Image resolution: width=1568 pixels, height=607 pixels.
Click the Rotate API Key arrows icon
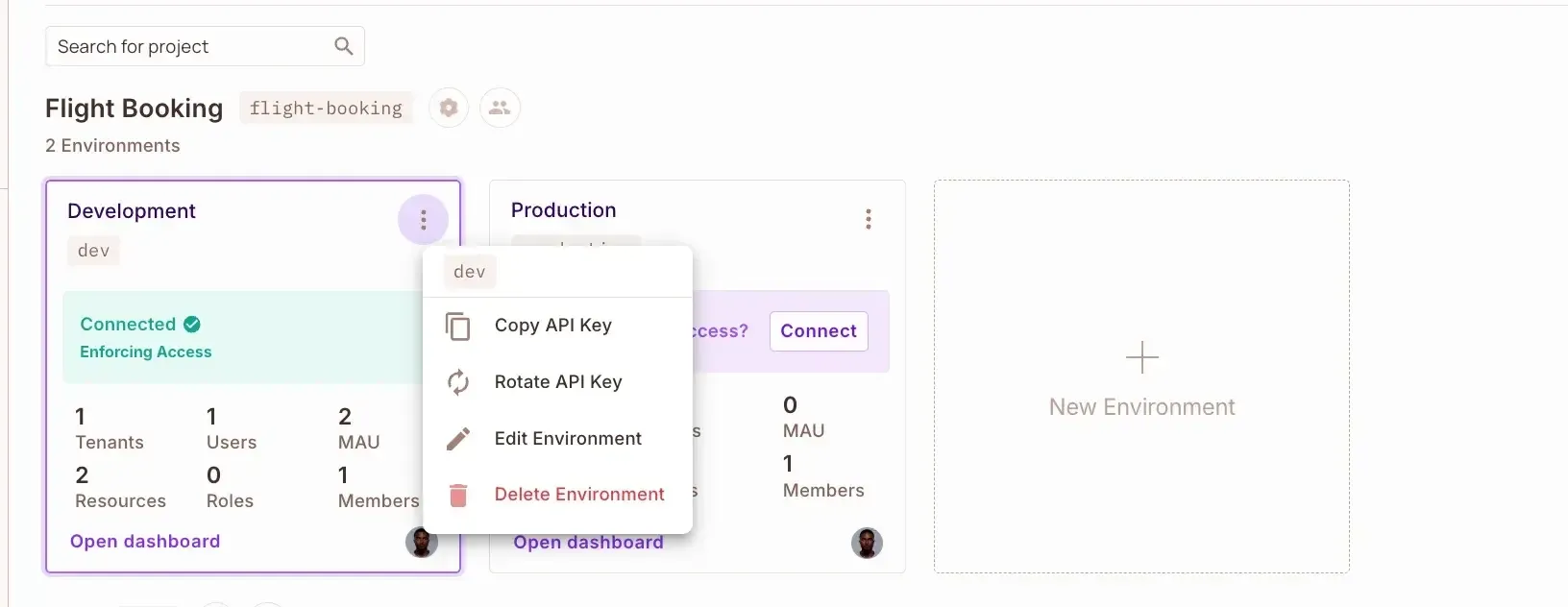click(x=458, y=382)
